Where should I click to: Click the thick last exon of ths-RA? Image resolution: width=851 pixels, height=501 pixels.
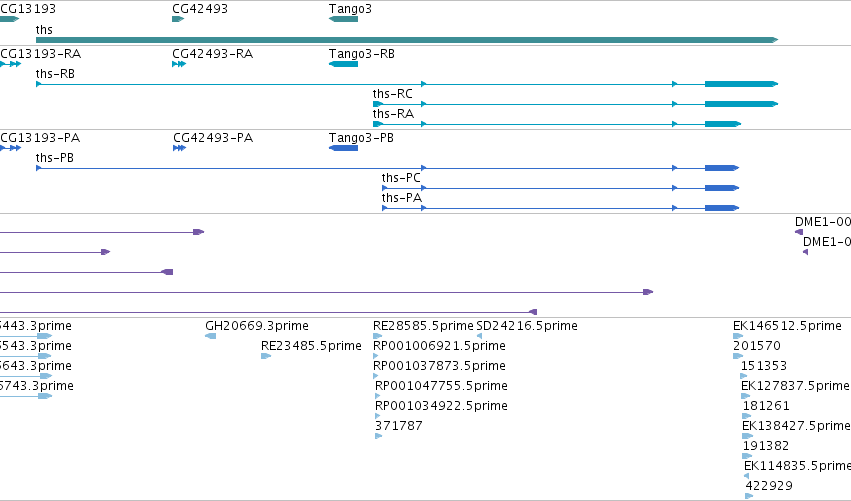pyautogui.click(x=723, y=124)
